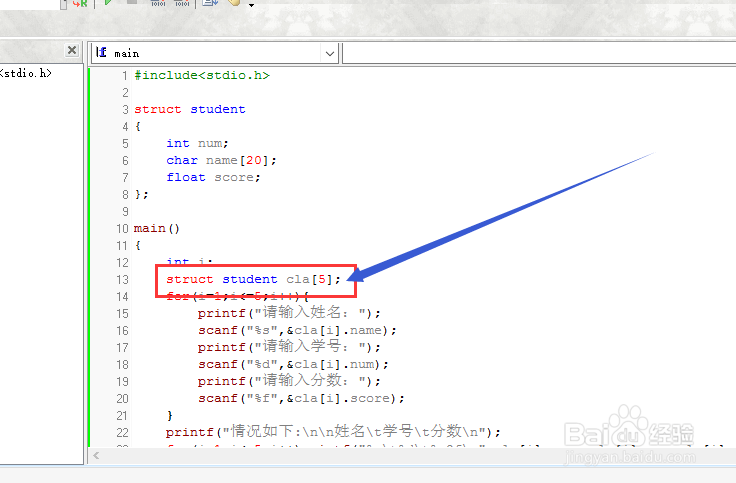Click the horizontal scrollbar left arrow
The height and width of the screenshot is (483, 736).
(96, 455)
